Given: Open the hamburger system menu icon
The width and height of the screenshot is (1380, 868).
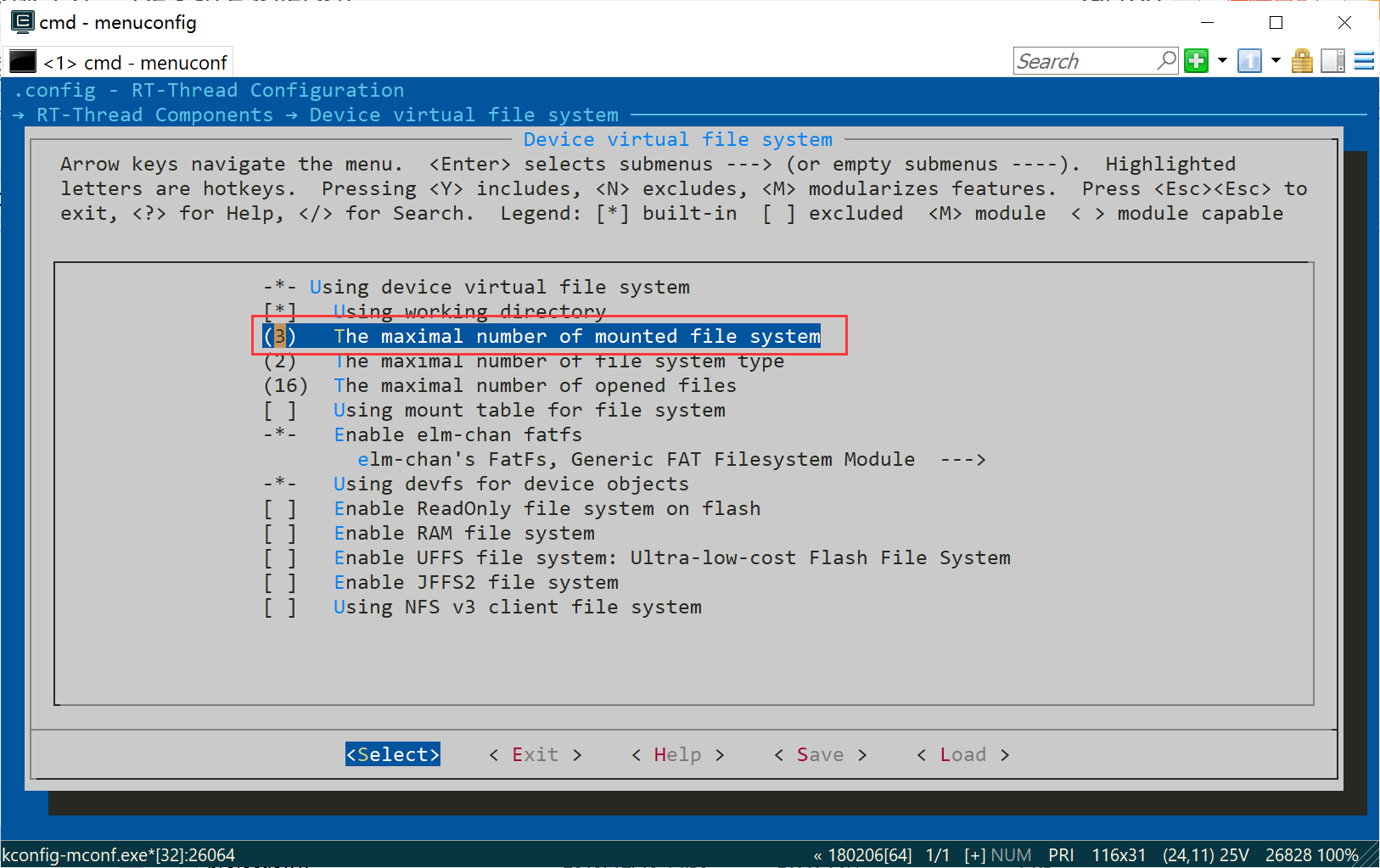Looking at the screenshot, I should [x=1364, y=61].
